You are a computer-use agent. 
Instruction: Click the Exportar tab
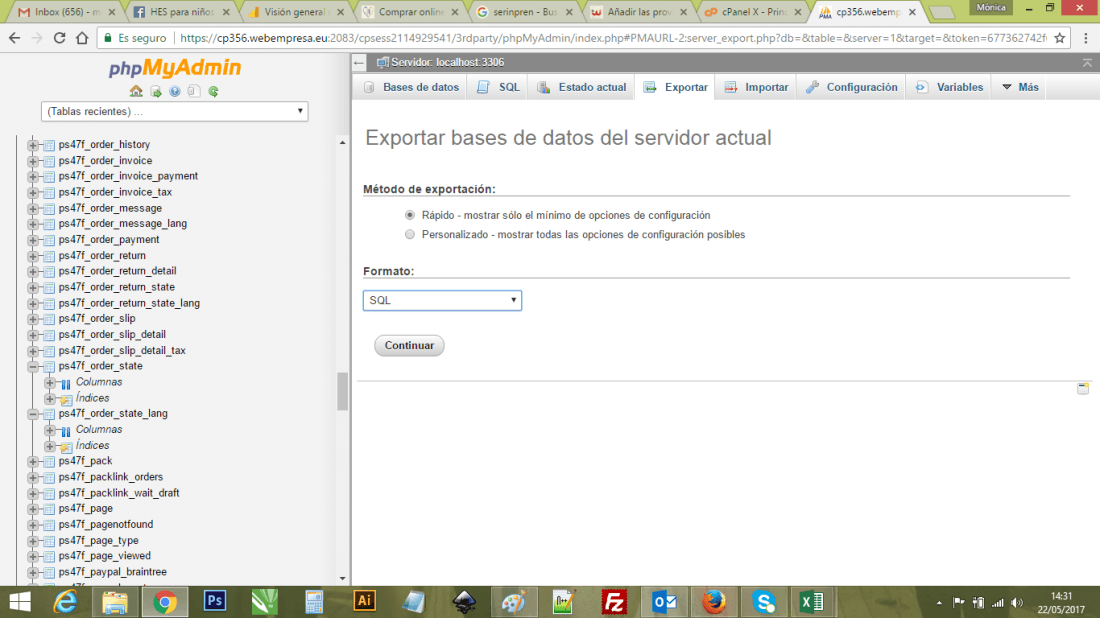(x=676, y=88)
